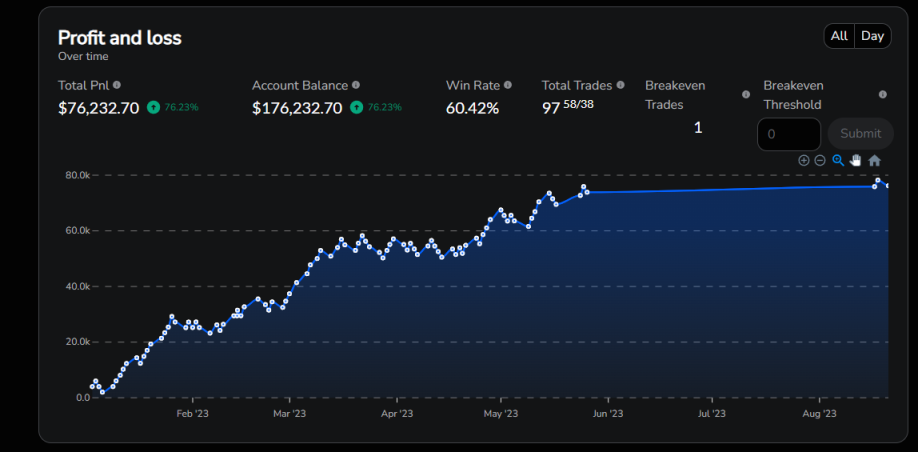Click the chart zoom in plus icon
Image resolution: width=918 pixels, height=452 pixels.
(804, 161)
